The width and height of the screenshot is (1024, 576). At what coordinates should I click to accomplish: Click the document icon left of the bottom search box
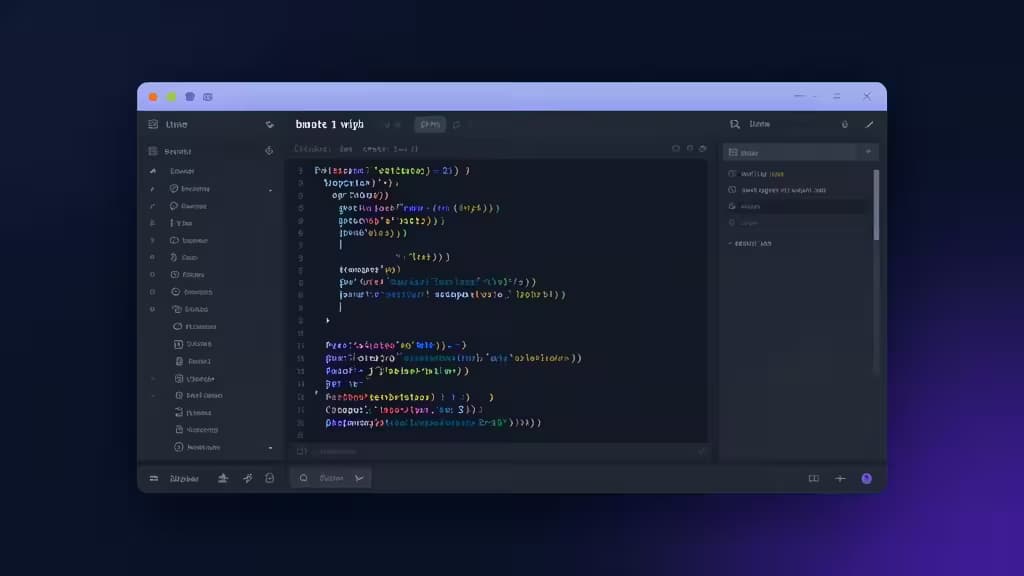270,479
